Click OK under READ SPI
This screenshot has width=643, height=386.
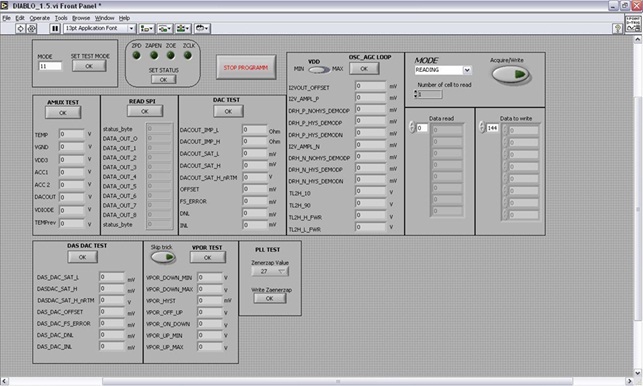click(x=145, y=112)
